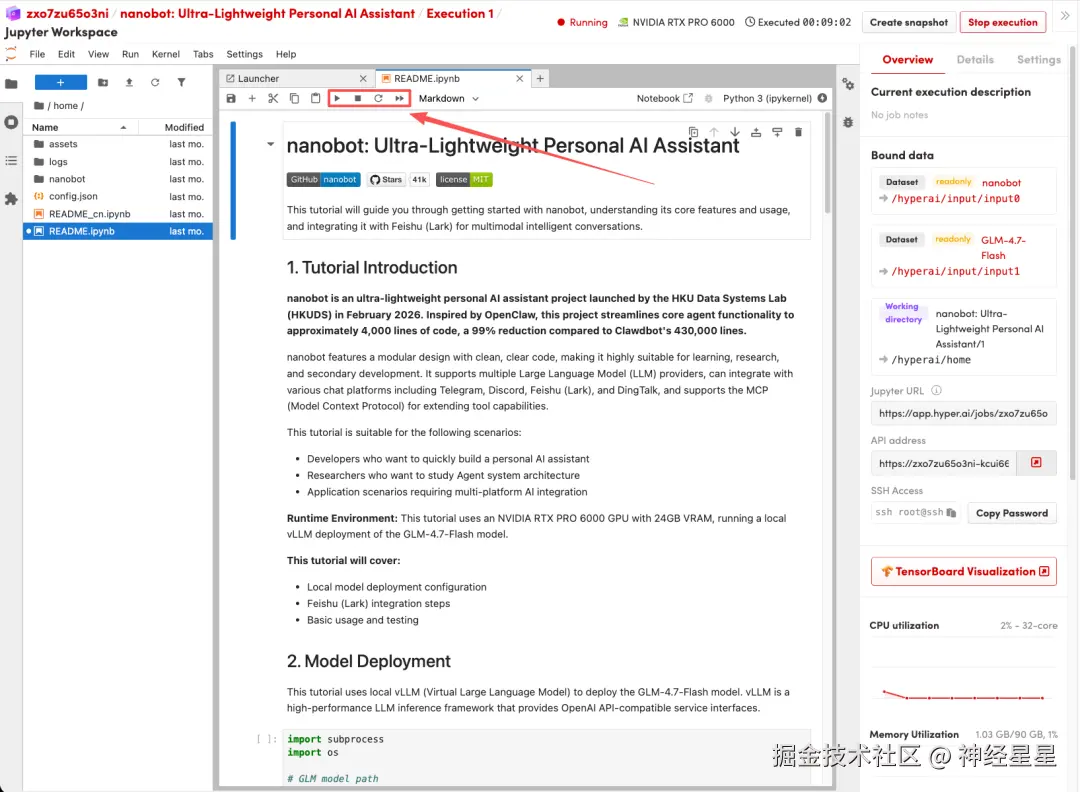The width and height of the screenshot is (1080, 792).
Task: Open the Help menu
Action: click(286, 54)
